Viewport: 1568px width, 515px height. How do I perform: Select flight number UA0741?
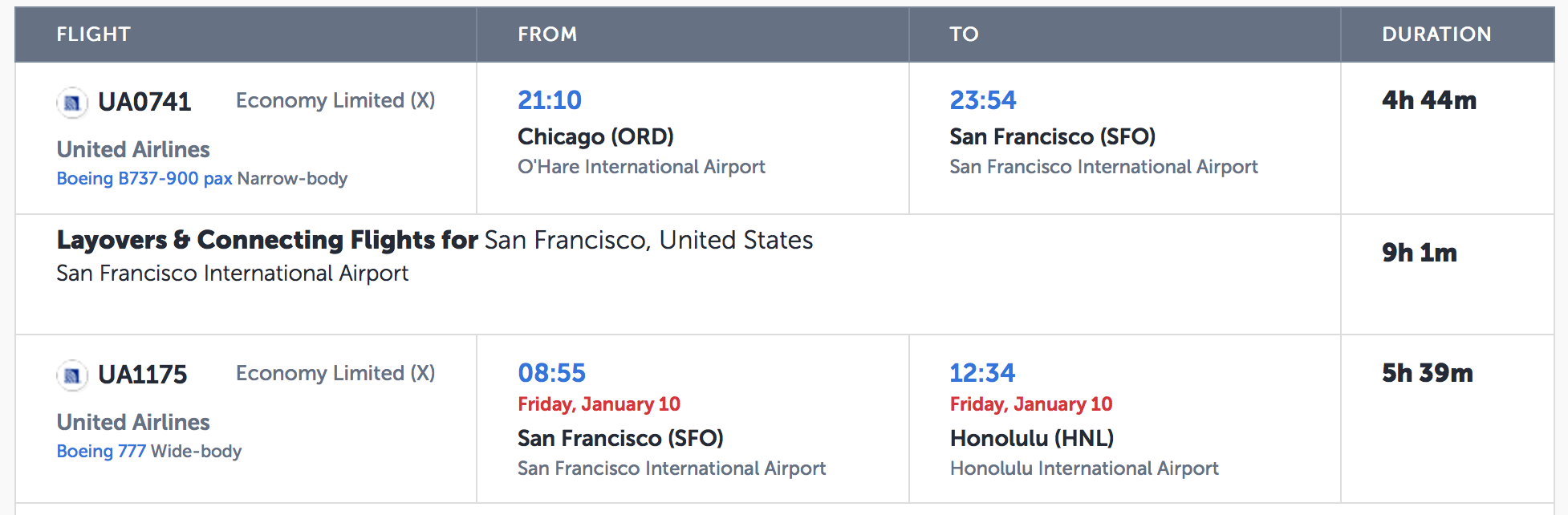[x=144, y=102]
